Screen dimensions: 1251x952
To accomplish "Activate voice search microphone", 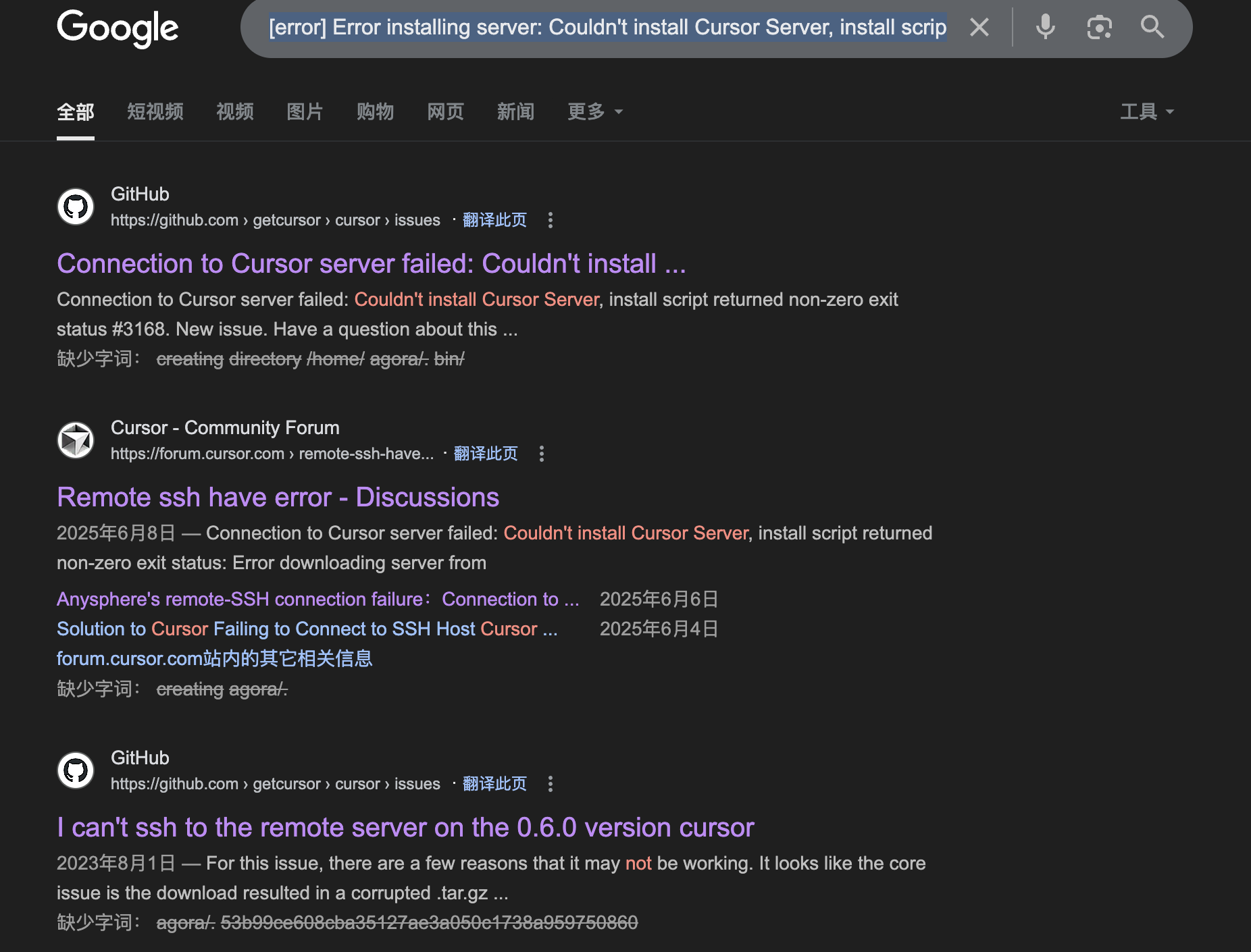I will [x=1044, y=27].
